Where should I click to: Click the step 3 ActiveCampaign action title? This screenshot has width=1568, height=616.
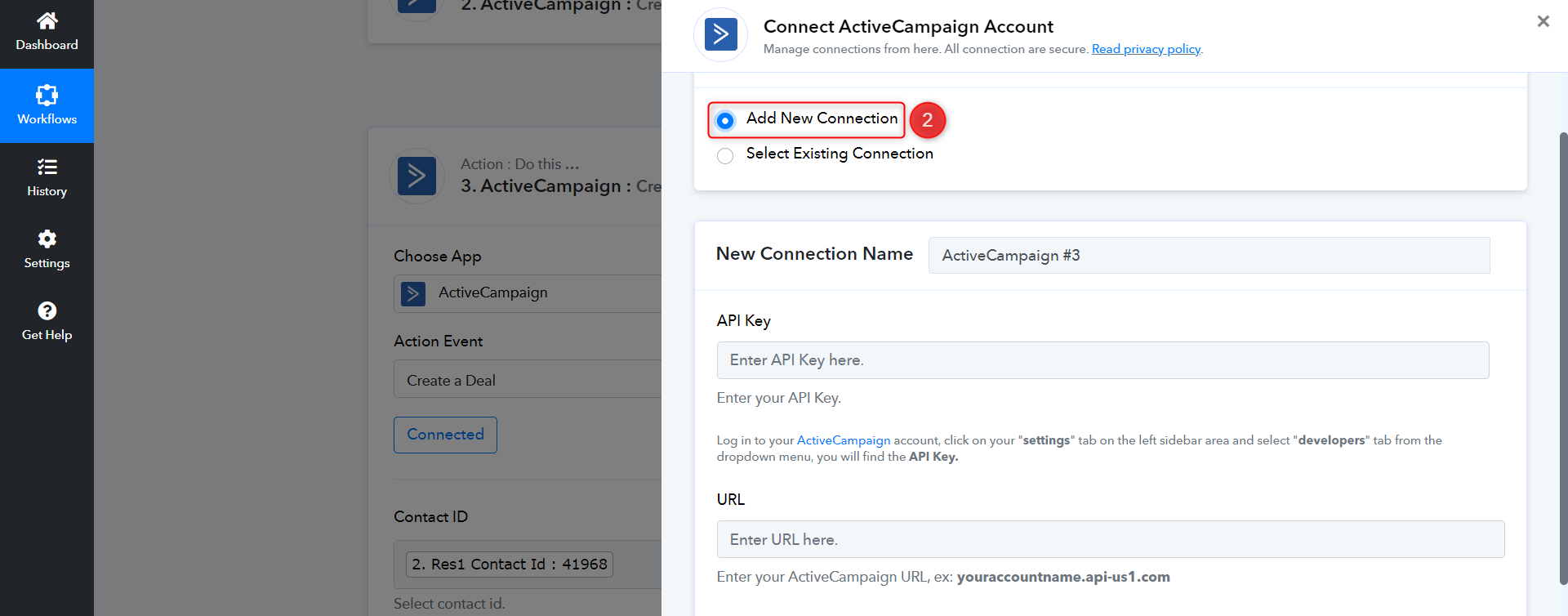[x=561, y=186]
